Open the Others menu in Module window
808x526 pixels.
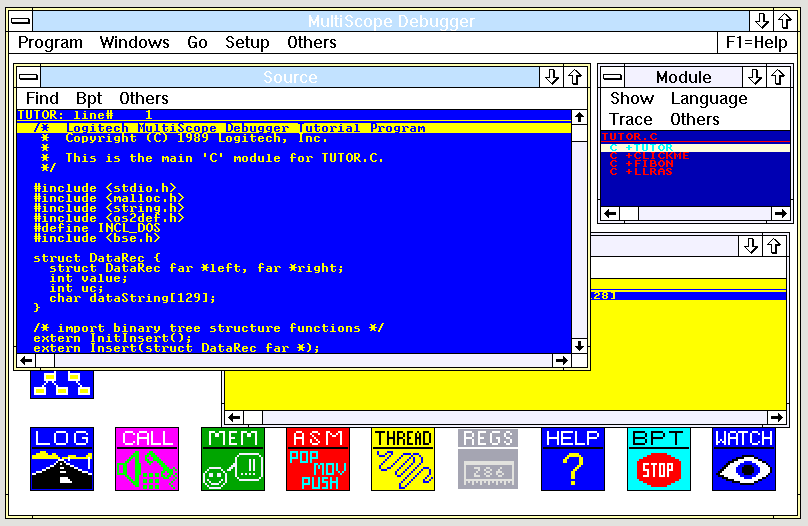point(695,120)
